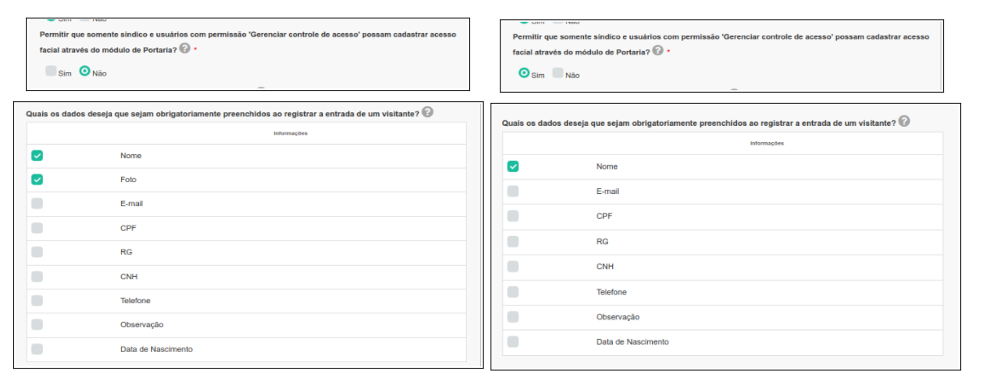Click the Informações header in right table
This screenshot has height=380, width=982.
coord(767,143)
